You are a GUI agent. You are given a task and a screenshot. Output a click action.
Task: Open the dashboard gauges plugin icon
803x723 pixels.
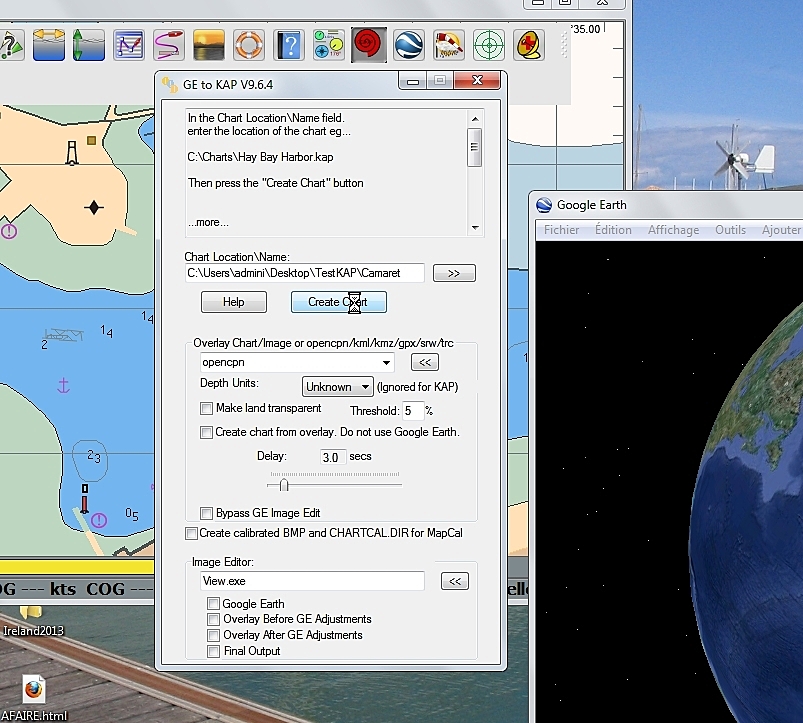[328, 45]
